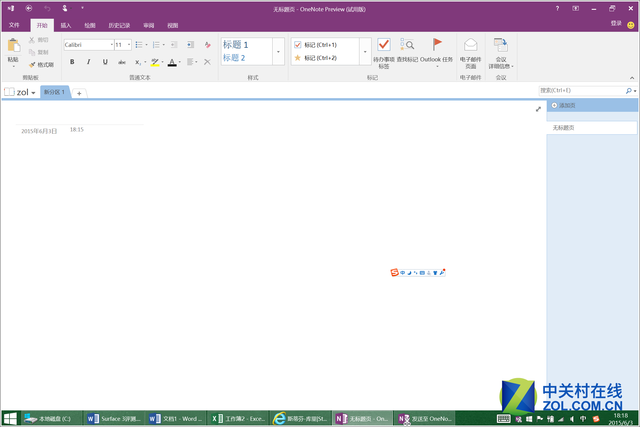Open bullet list style dropdown arrow
The width and height of the screenshot is (640, 427).
(146, 44)
